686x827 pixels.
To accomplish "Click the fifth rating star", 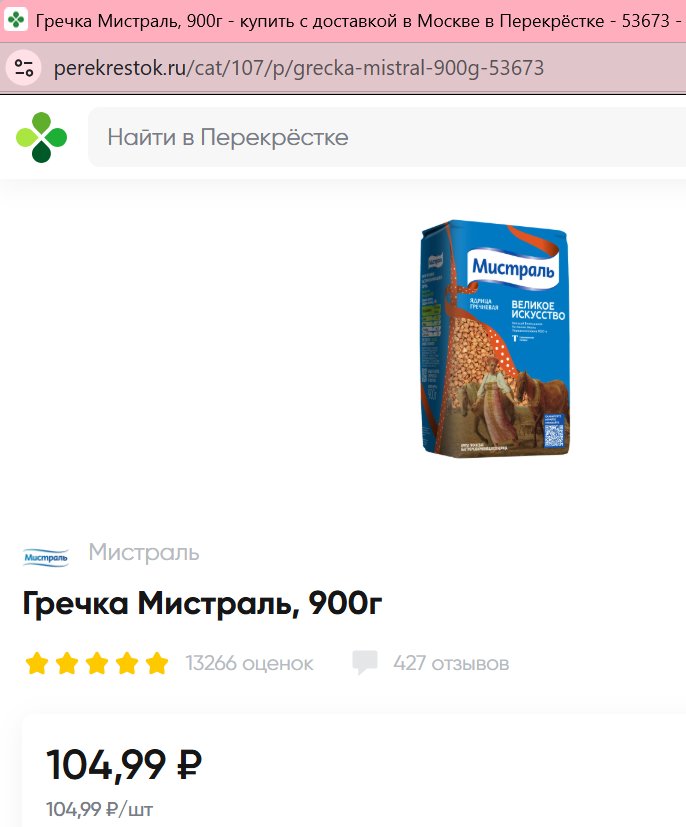I will coord(157,663).
